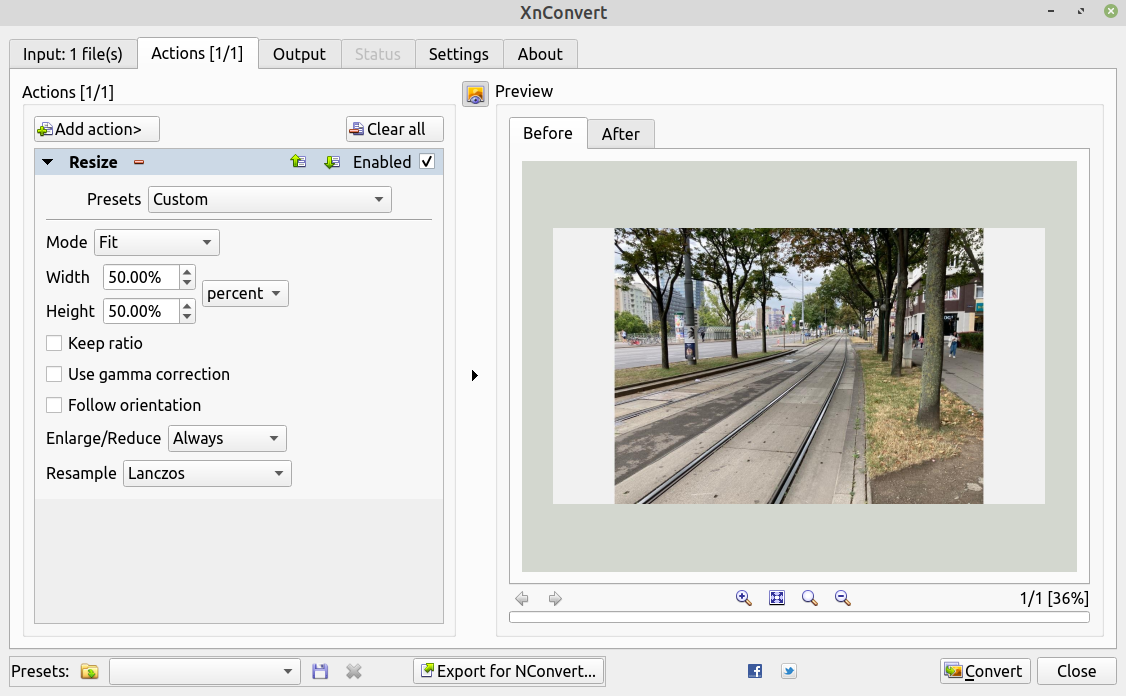Viewport: 1126px width, 696px height.
Task: Move Resize action up with arrow icon
Action: (298, 162)
